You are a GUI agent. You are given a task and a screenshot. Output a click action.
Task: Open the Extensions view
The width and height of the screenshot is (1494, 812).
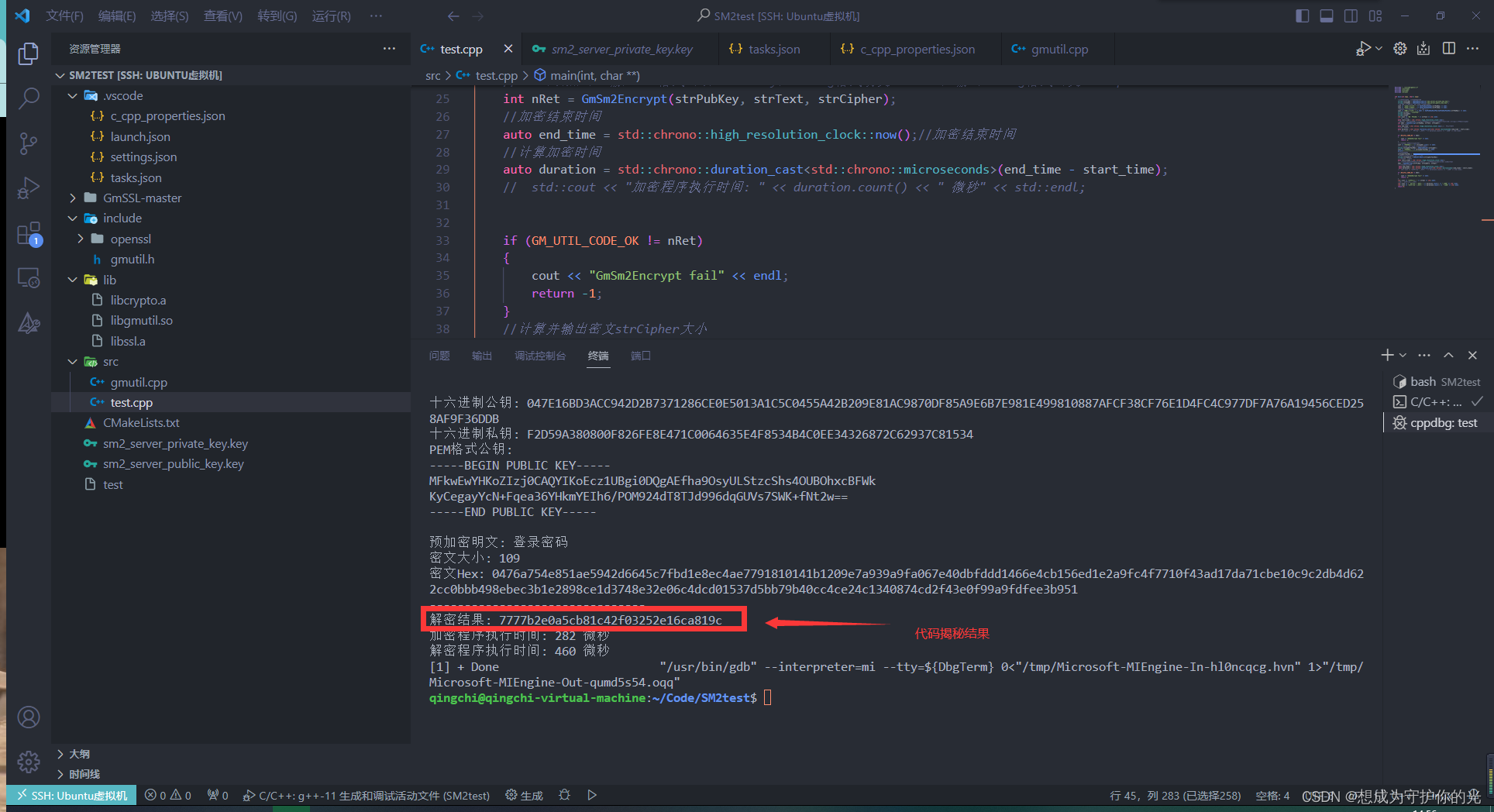(29, 233)
